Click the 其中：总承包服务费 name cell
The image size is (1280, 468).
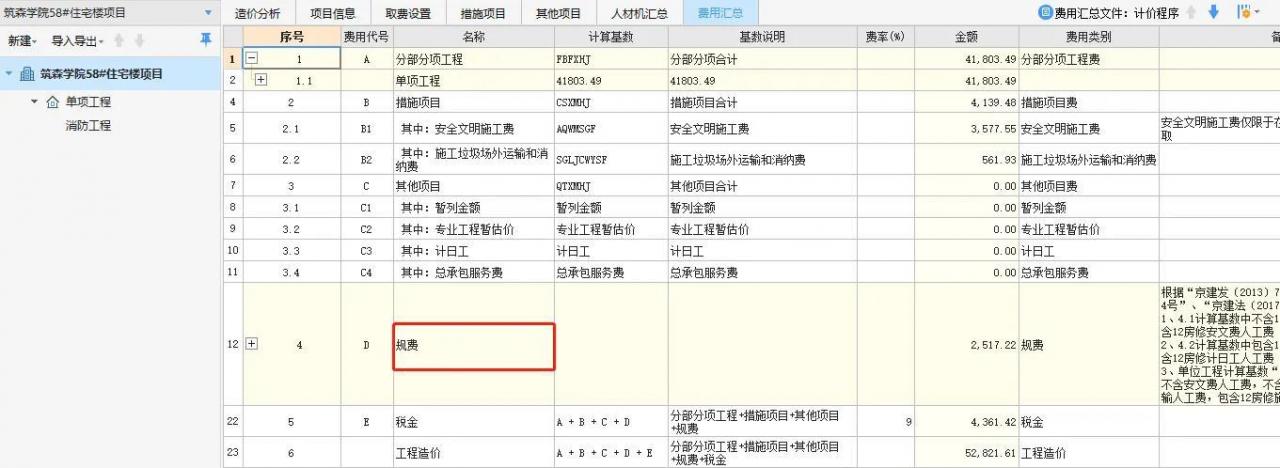tap(473, 272)
